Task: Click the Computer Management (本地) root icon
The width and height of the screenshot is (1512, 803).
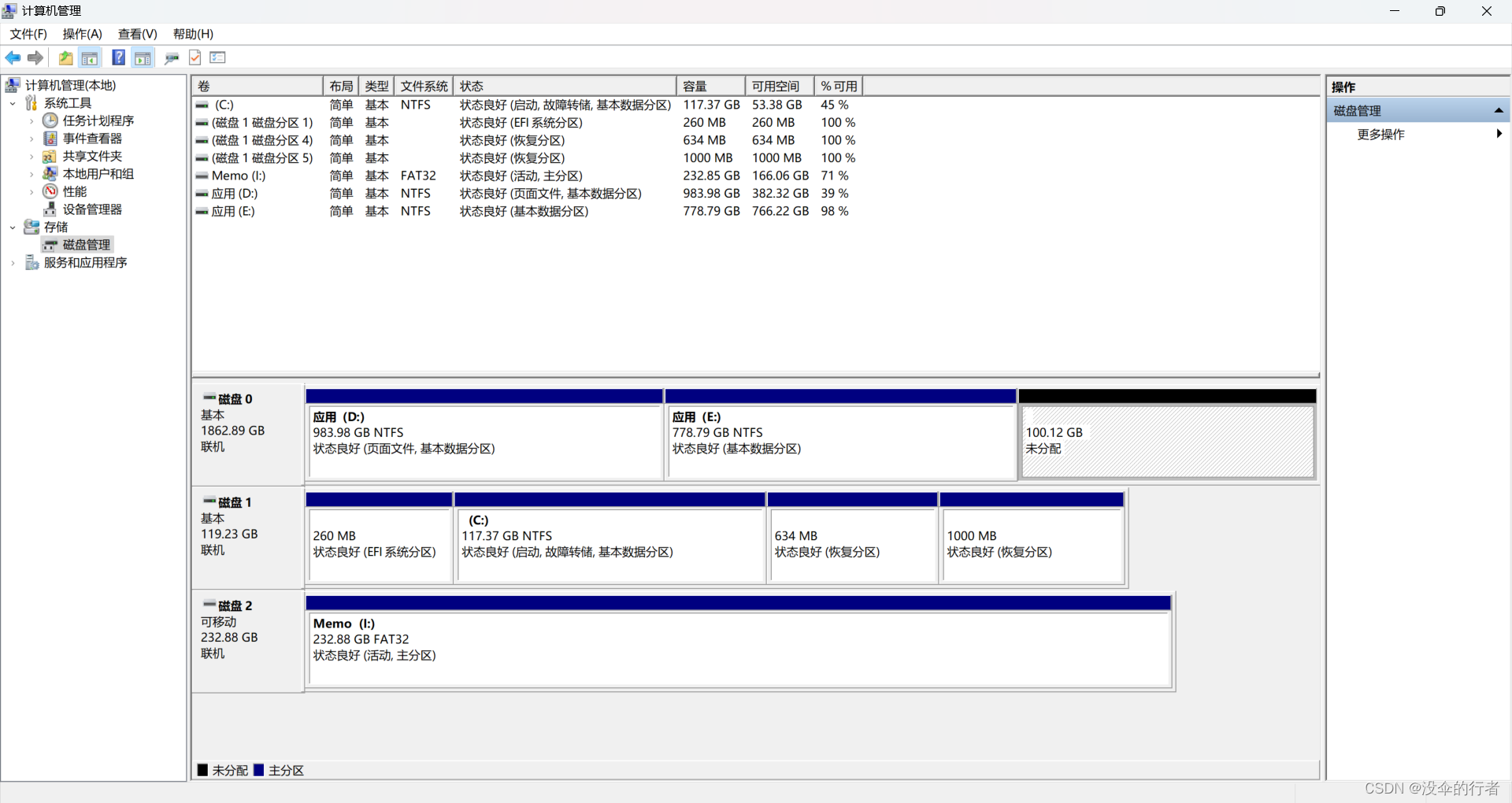Action: 13,85
